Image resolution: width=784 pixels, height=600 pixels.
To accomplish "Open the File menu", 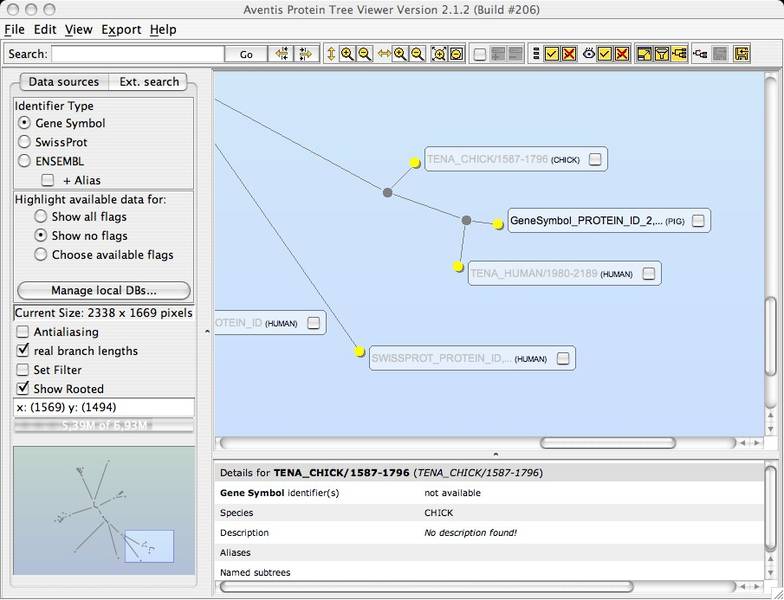I will point(14,30).
